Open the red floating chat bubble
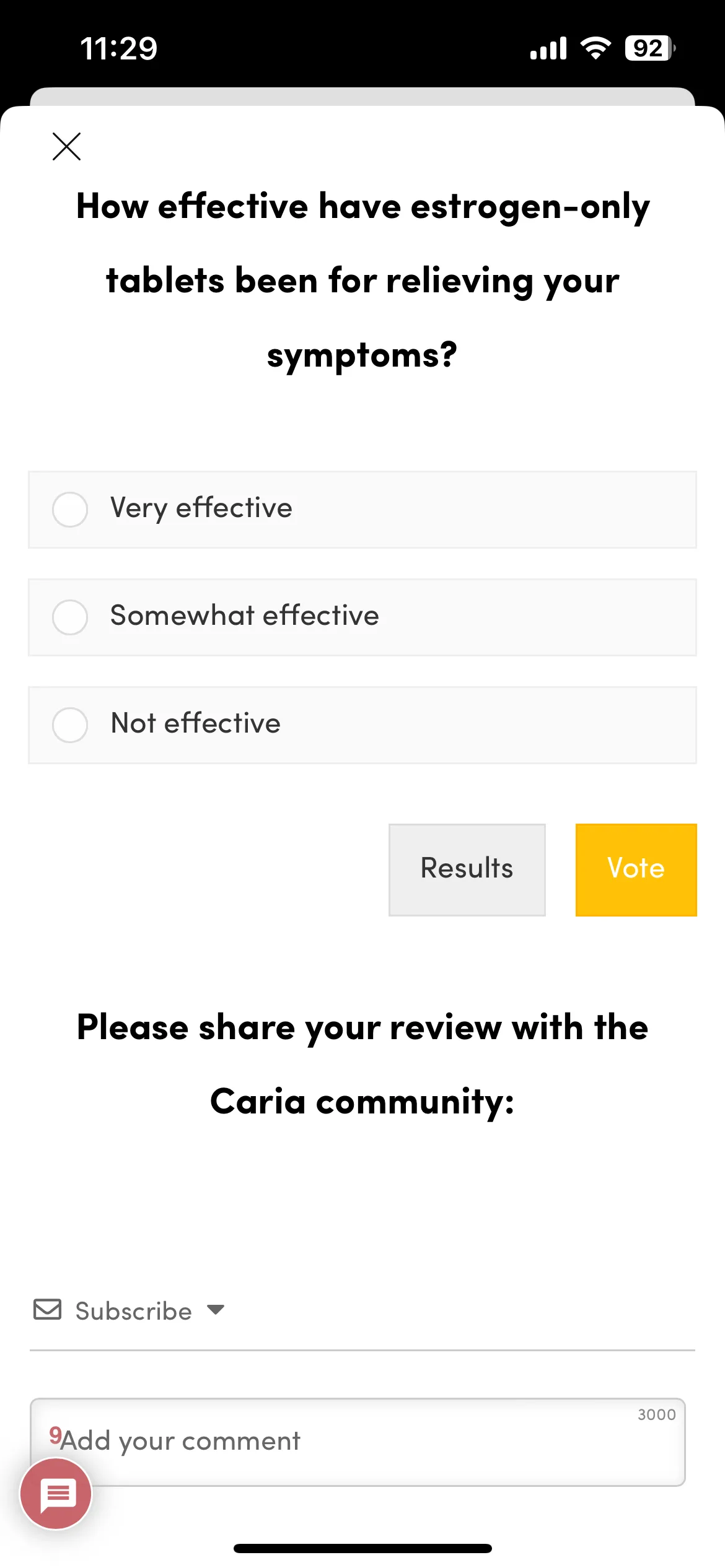The image size is (725, 1568). [56, 1494]
